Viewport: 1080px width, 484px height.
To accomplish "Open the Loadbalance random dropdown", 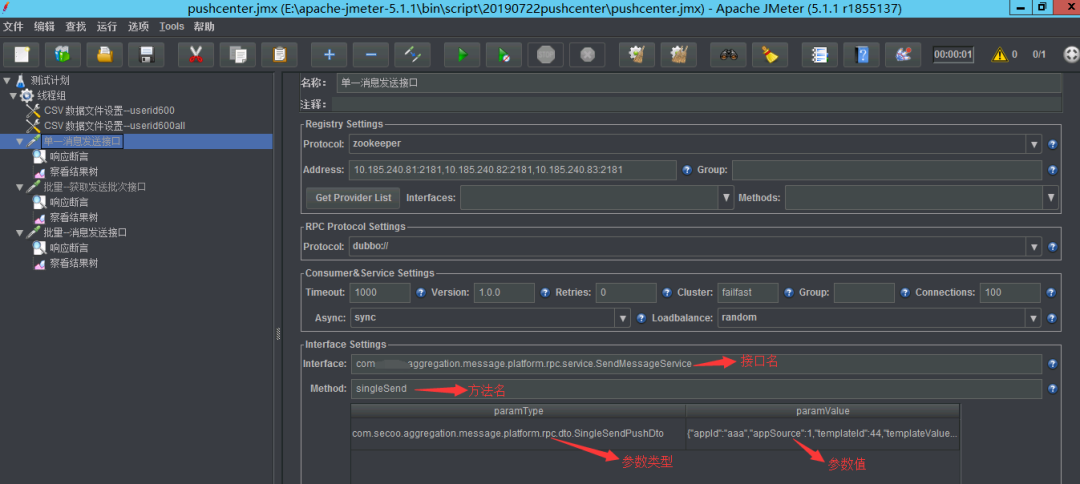I will click(x=1034, y=318).
